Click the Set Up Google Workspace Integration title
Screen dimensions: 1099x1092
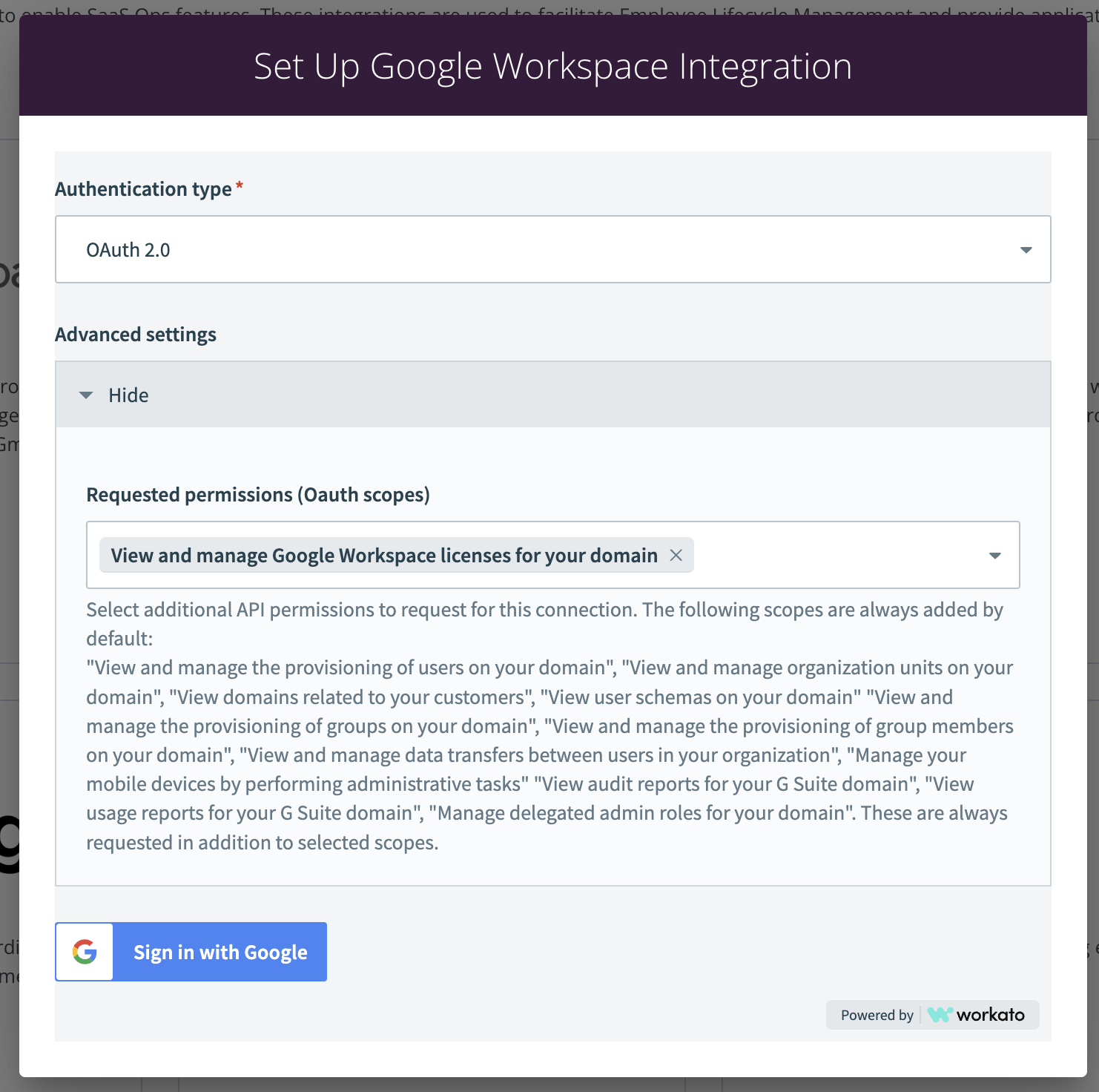tap(552, 66)
